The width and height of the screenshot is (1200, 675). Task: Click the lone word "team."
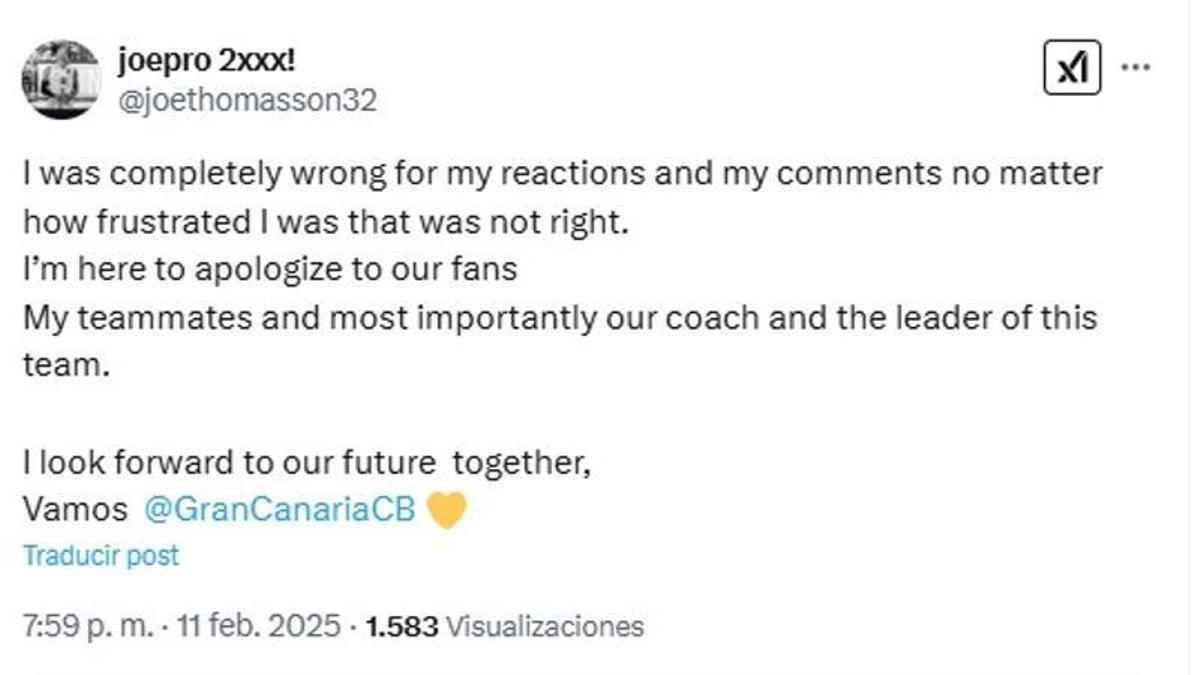(64, 366)
